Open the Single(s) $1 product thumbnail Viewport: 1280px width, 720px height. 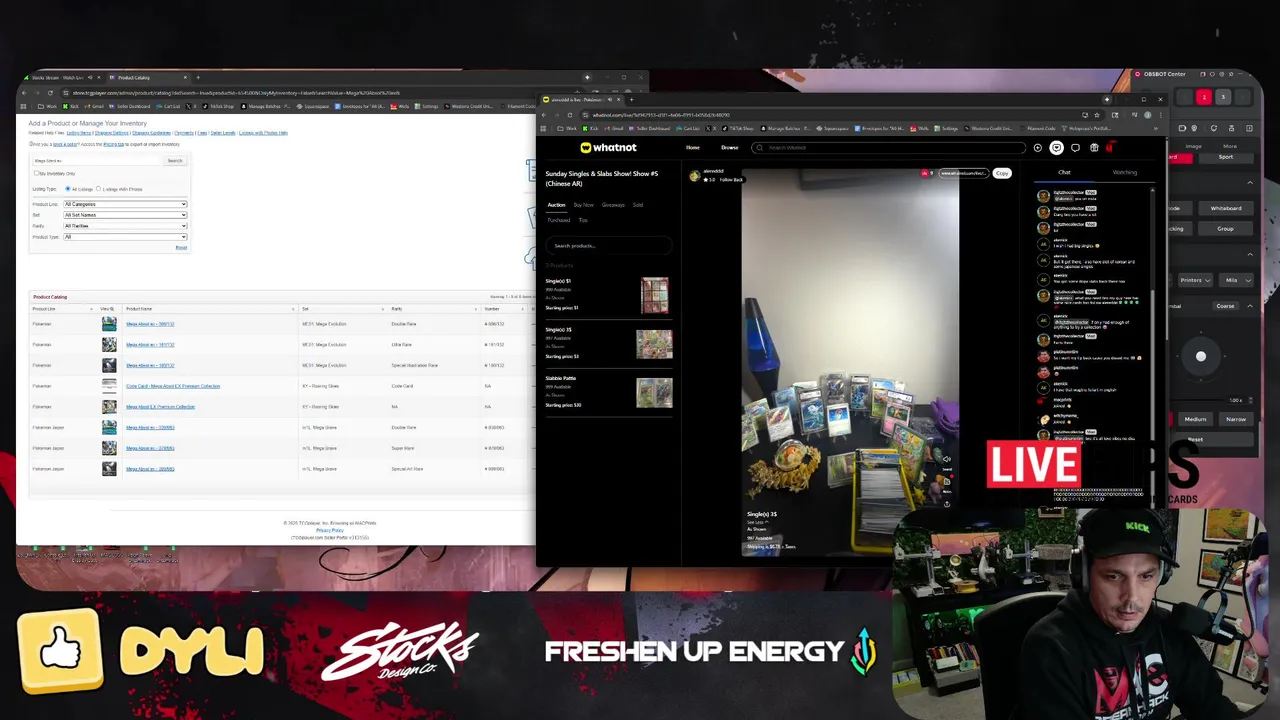pos(655,295)
